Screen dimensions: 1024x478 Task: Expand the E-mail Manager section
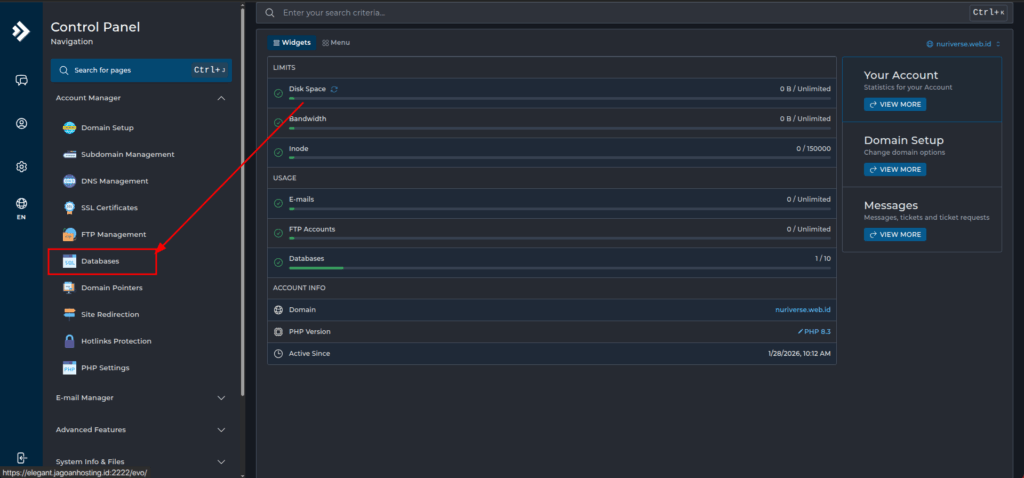(x=221, y=398)
